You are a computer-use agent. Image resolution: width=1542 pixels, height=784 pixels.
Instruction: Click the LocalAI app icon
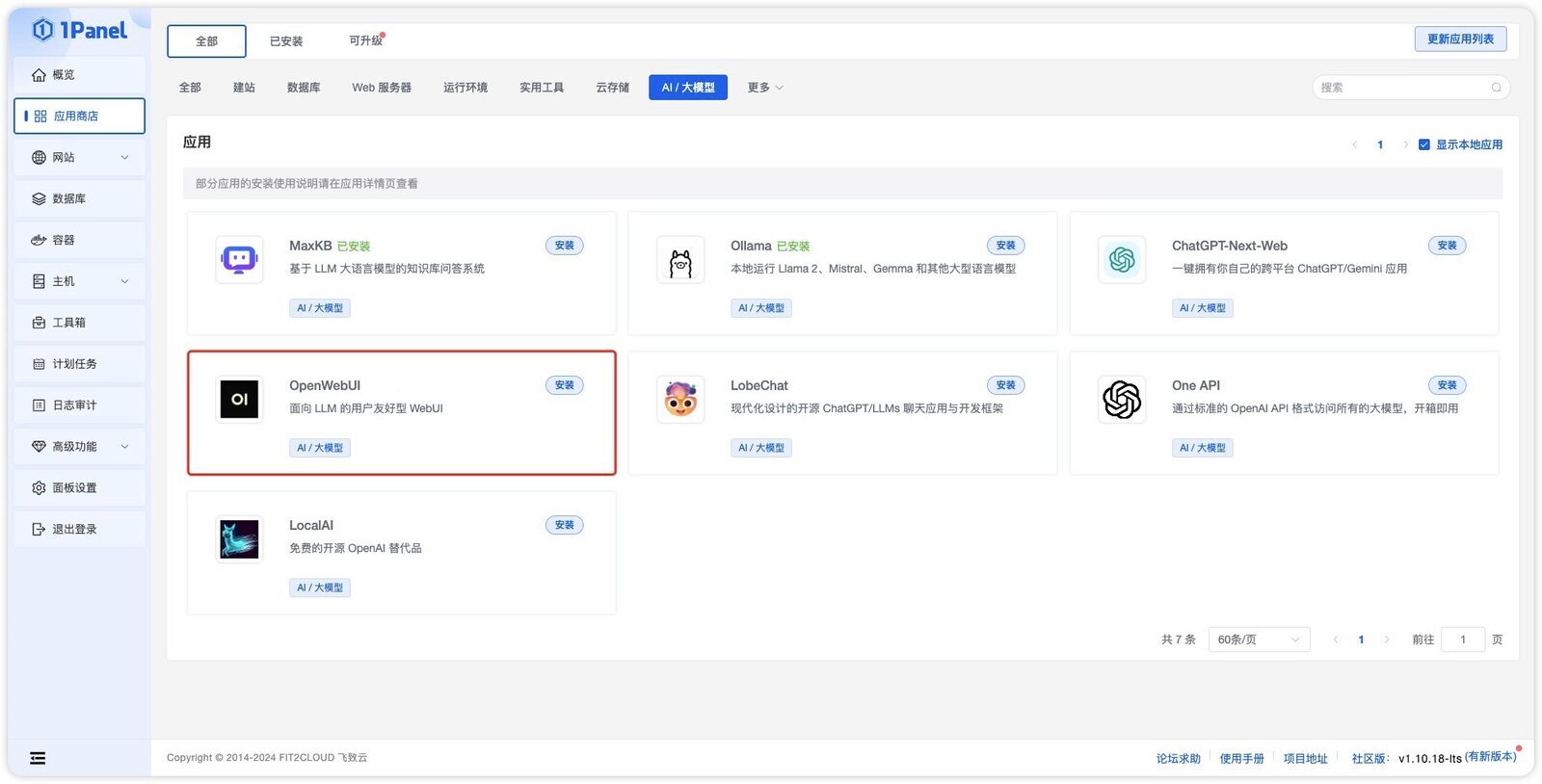239,539
